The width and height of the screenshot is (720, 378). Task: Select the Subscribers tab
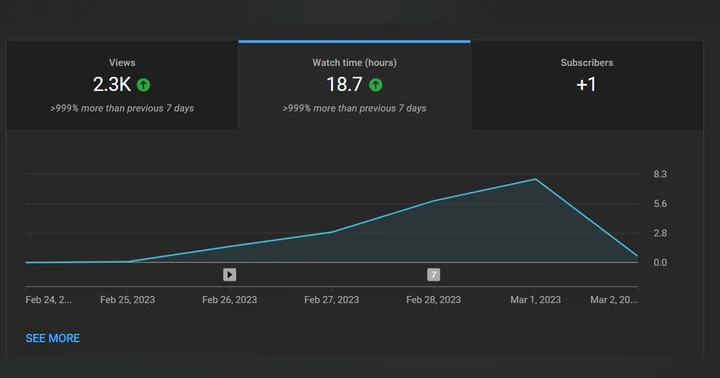coord(587,85)
